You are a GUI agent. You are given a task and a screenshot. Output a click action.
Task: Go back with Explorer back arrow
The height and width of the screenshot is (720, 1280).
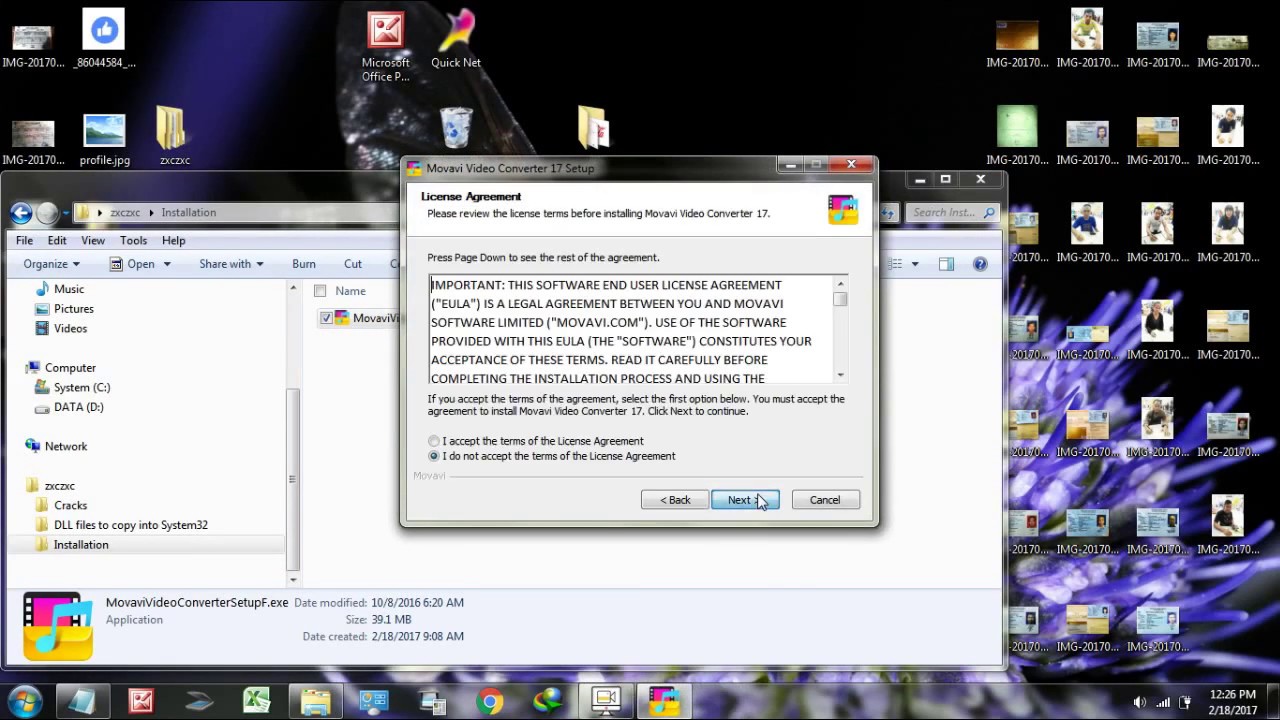21,212
